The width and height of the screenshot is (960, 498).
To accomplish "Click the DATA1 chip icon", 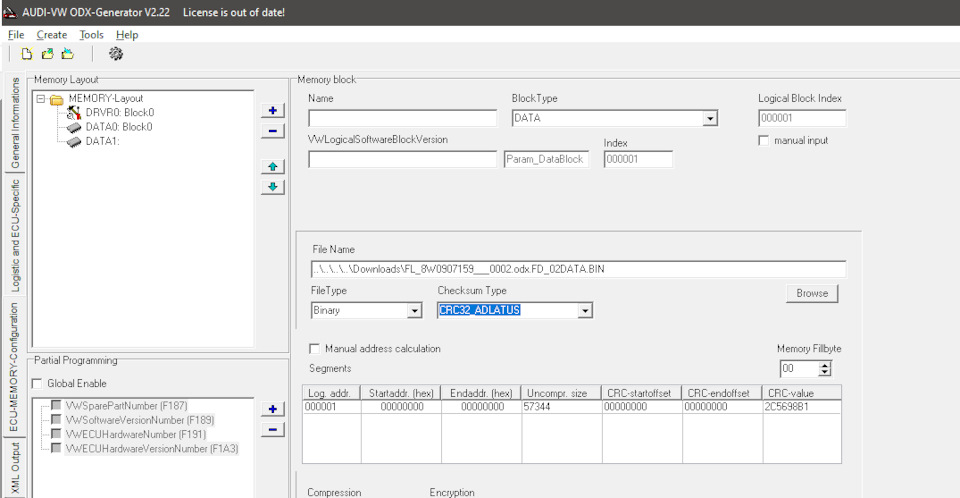I will pos(74,141).
